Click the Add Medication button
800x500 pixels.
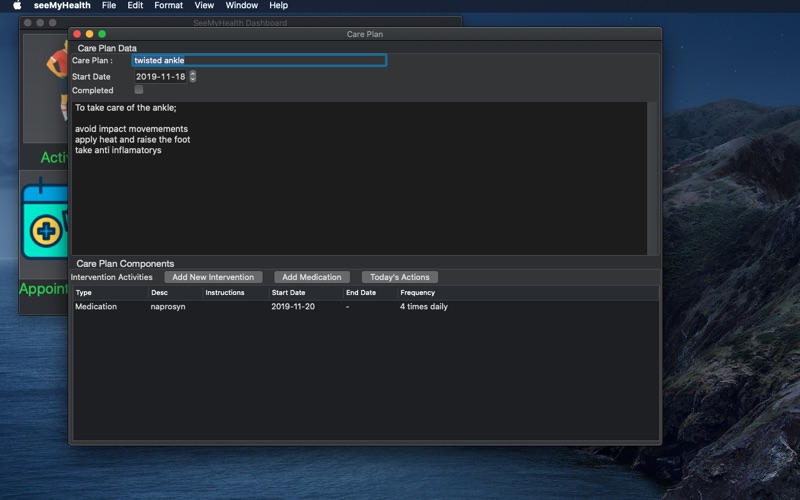coord(312,277)
